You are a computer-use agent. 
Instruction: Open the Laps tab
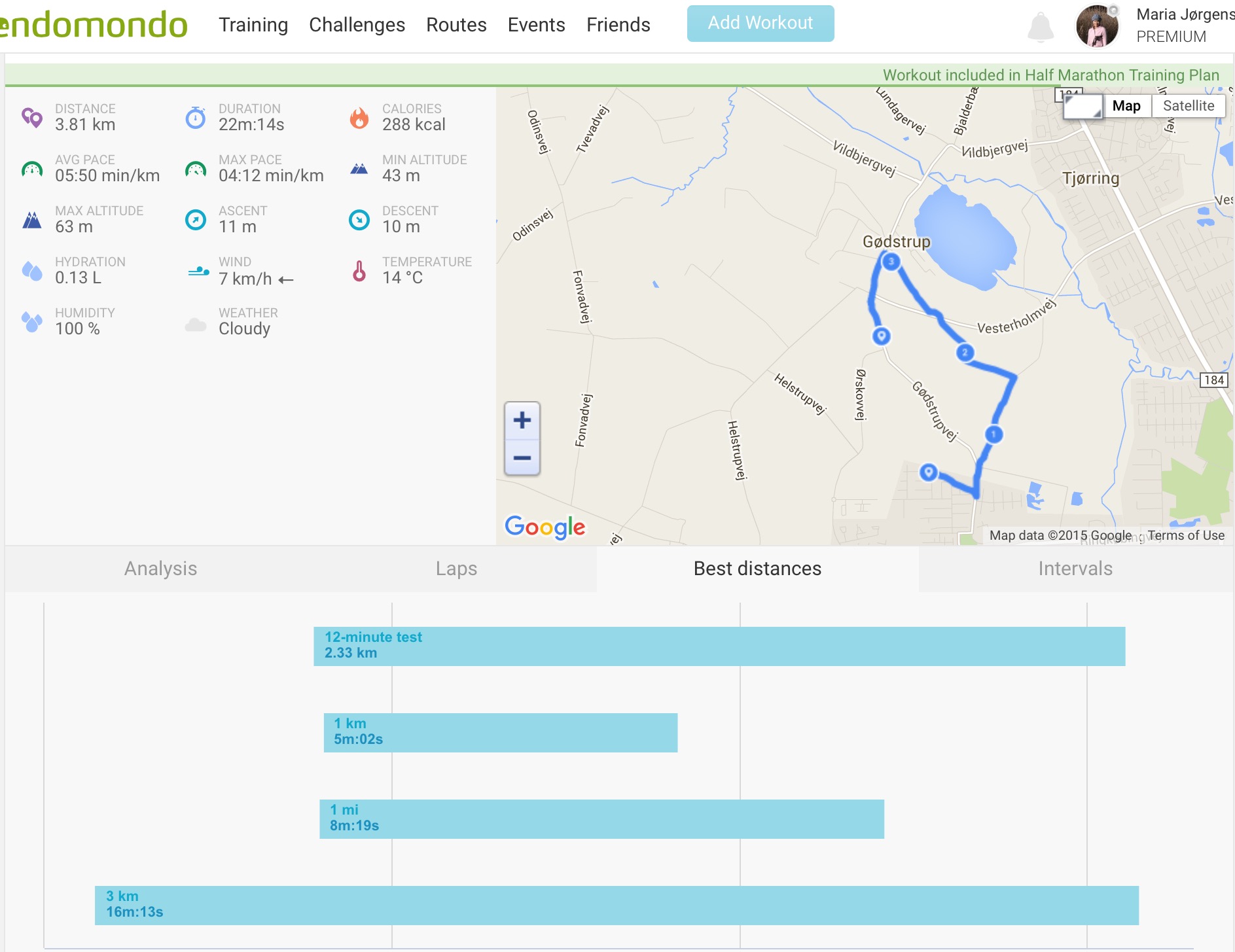pos(456,569)
